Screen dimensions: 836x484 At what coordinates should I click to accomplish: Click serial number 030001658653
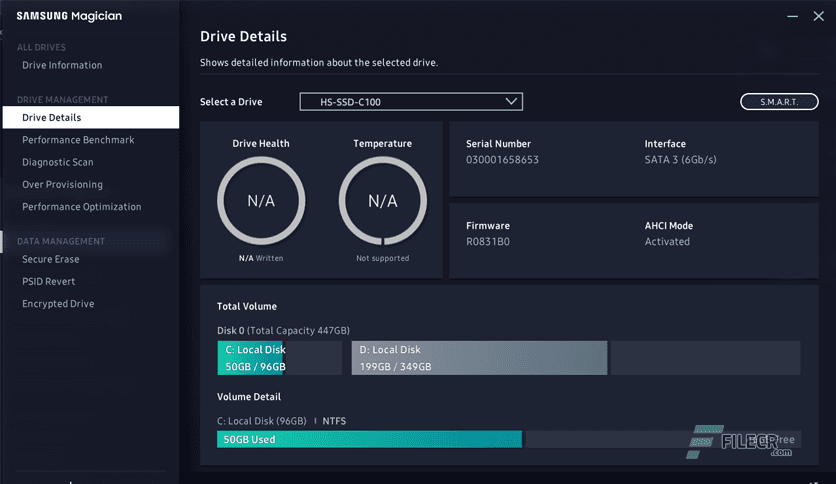(502, 160)
